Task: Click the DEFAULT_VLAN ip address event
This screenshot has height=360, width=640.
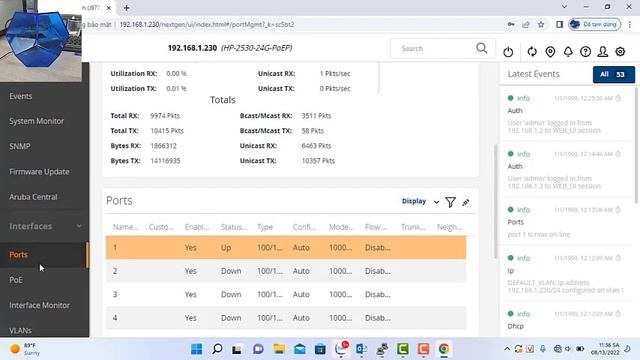Action: pos(566,286)
